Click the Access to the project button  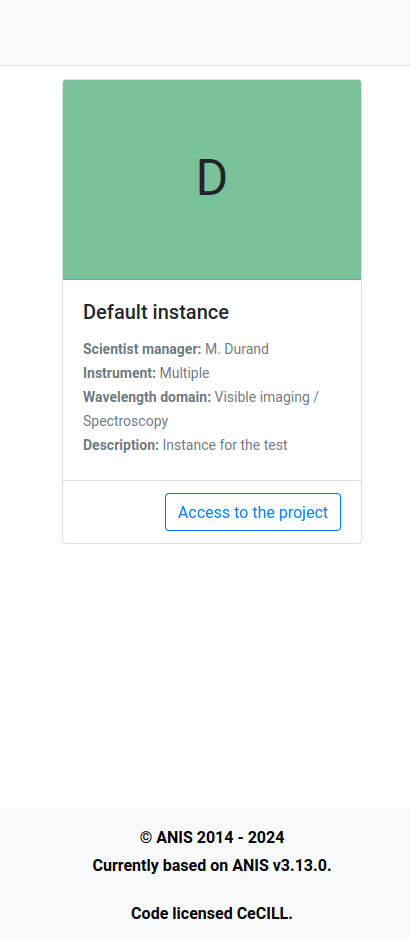point(253,512)
